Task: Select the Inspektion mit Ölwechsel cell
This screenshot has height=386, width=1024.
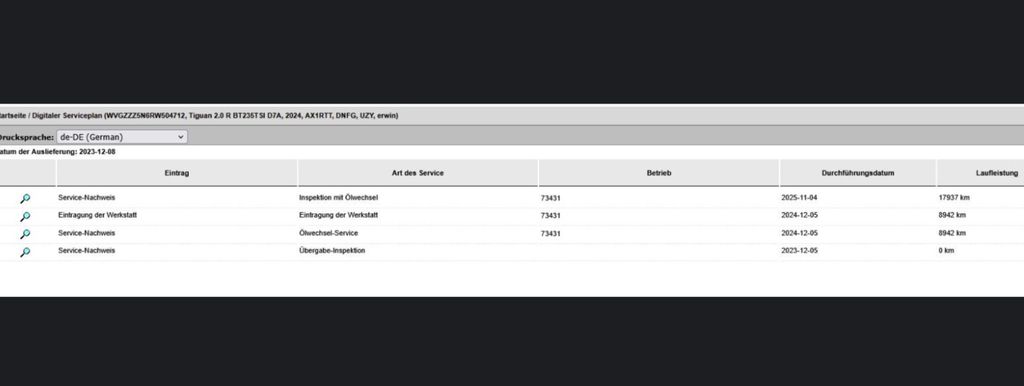Action: (338, 197)
